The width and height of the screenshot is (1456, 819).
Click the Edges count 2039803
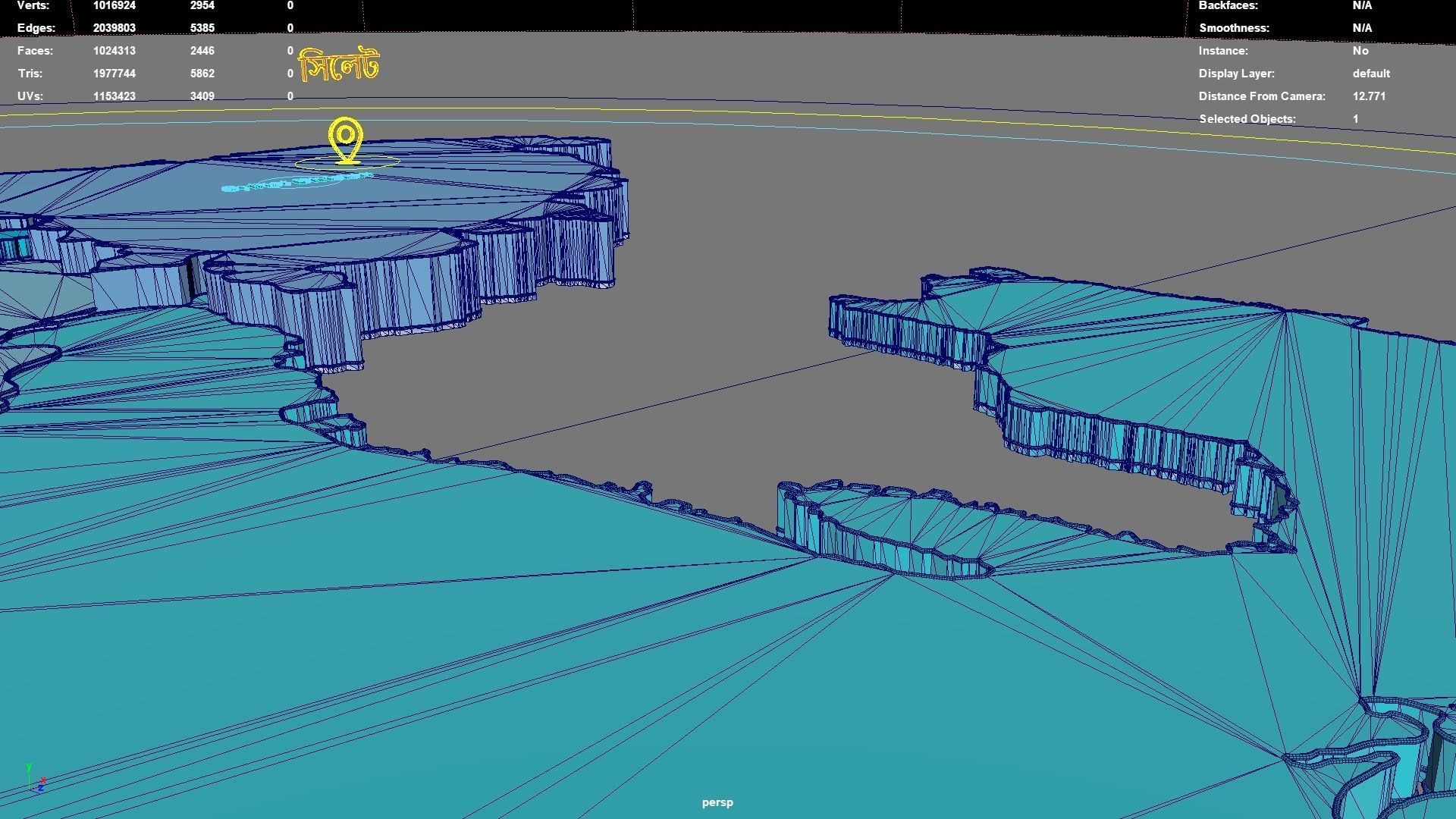[x=114, y=28]
